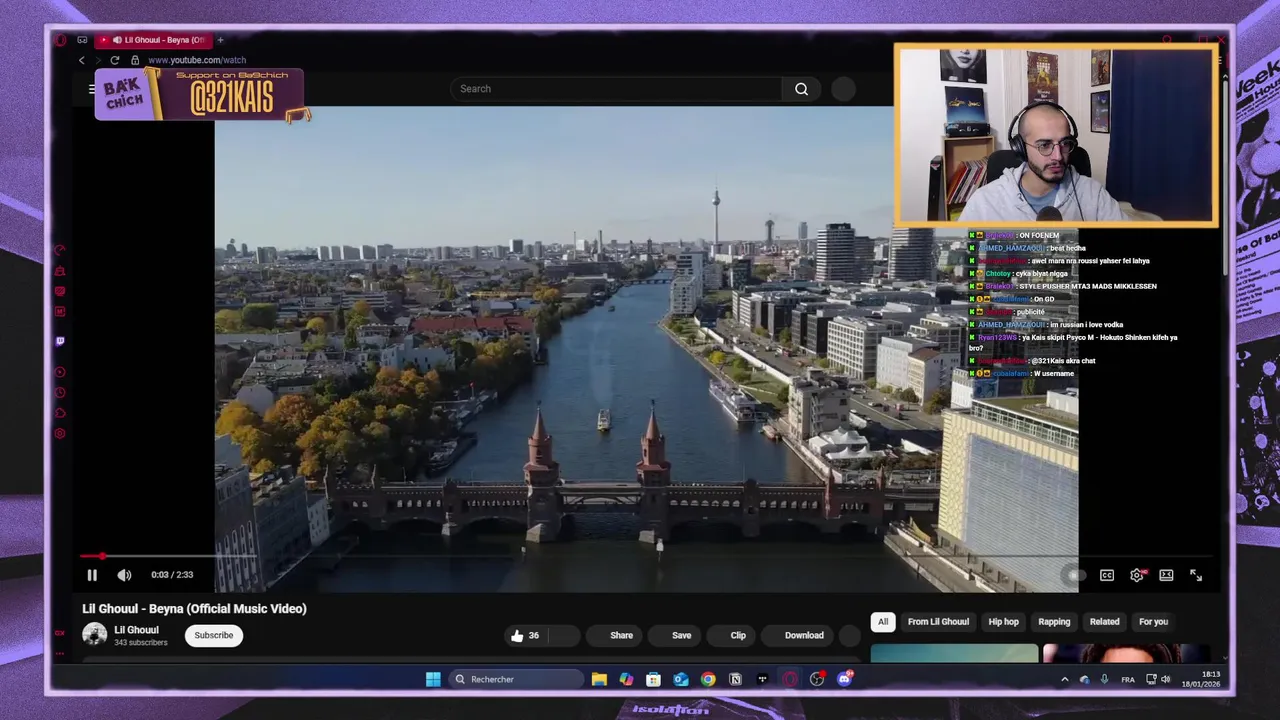Switch the player to theater mode
The width and height of the screenshot is (1280, 720).
pyautogui.click(x=1166, y=575)
